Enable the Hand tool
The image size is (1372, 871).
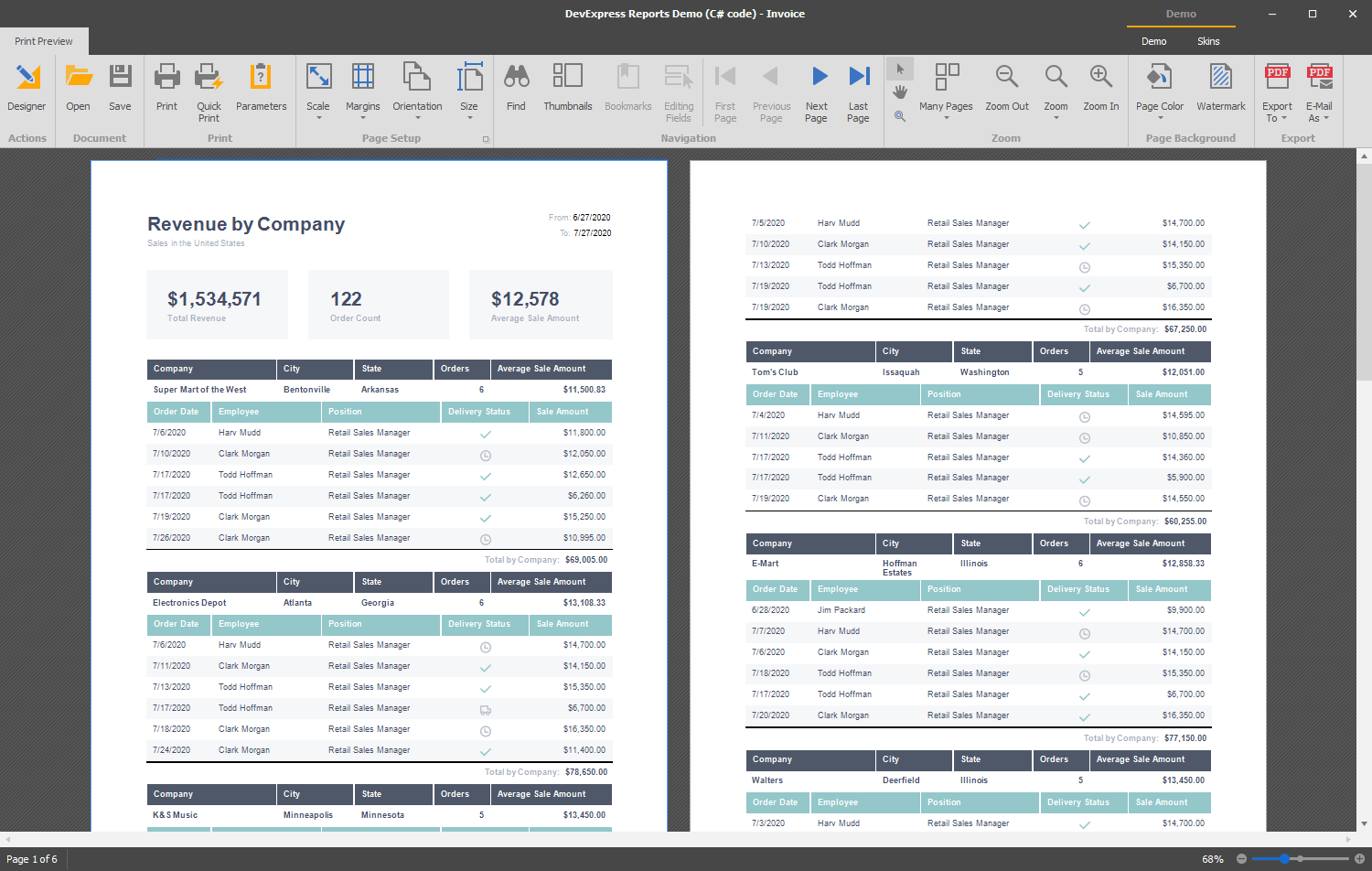click(900, 92)
